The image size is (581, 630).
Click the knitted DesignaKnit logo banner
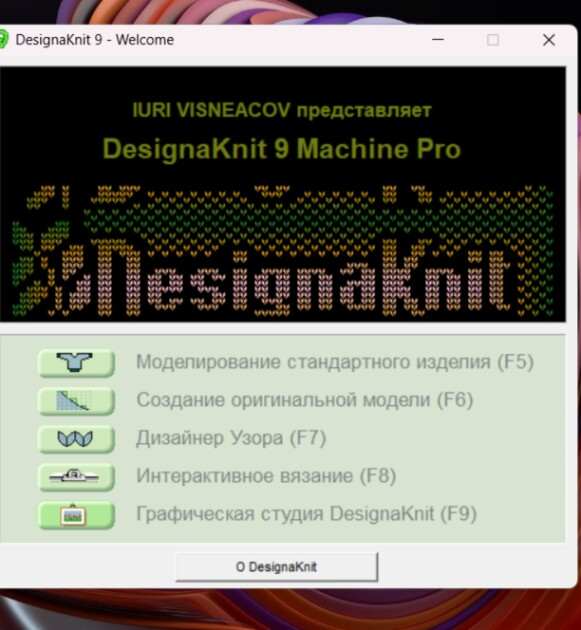click(x=282, y=250)
